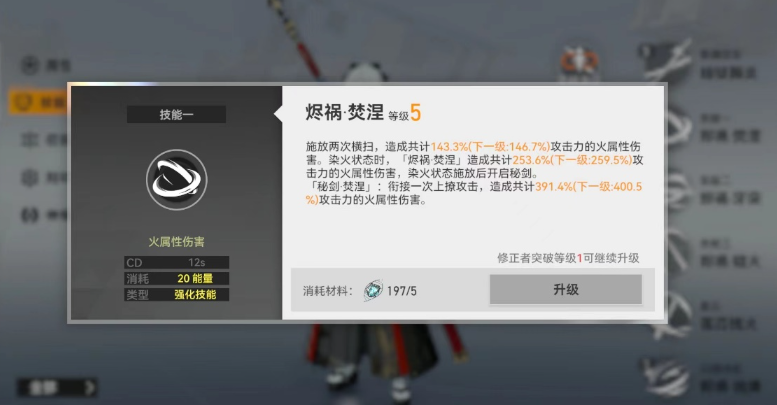Open the gear-icon sidebar menu entry
Viewport: 777px width, 405px height.
(x=44, y=177)
